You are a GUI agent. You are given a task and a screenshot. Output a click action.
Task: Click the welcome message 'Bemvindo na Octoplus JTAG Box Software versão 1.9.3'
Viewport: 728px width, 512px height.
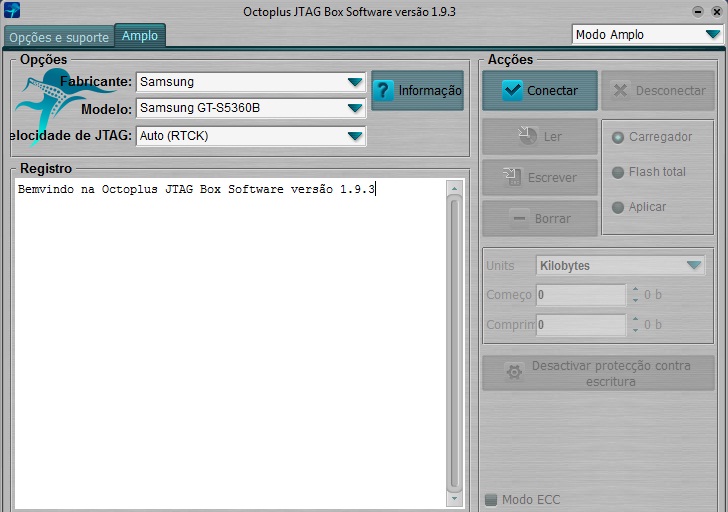pyautogui.click(x=196, y=189)
